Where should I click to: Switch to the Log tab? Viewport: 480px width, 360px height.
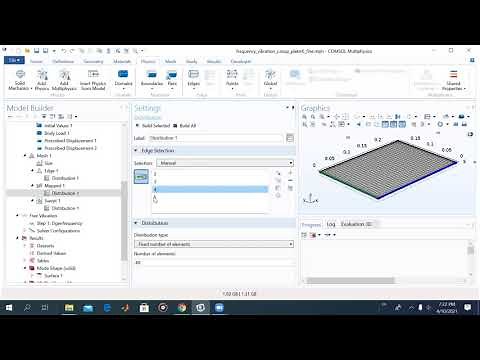[x=331, y=224]
